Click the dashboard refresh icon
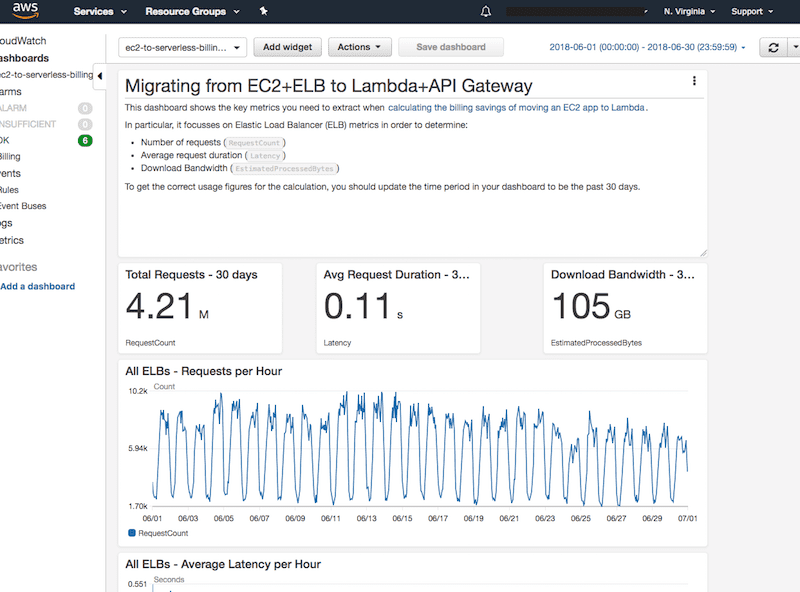 click(772, 47)
